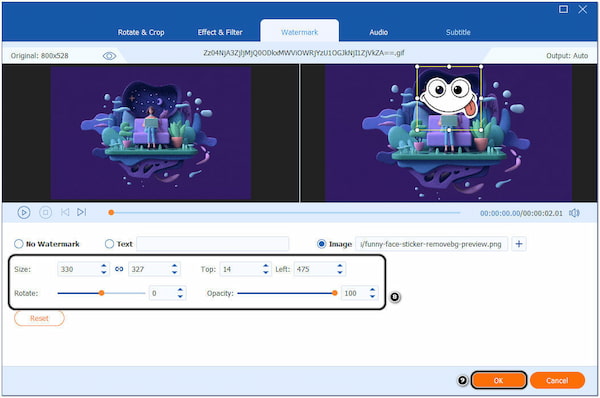600x398 pixels.
Task: Close the editing window
Action: pyautogui.click(x=582, y=9)
